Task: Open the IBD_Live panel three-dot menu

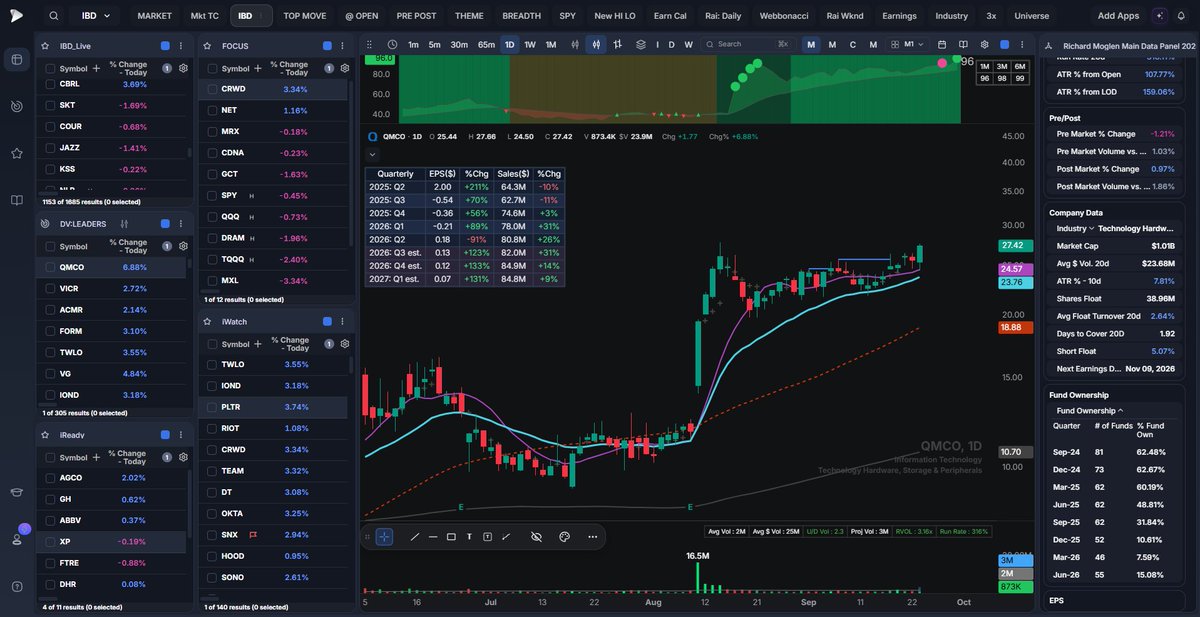Action: coord(180,46)
